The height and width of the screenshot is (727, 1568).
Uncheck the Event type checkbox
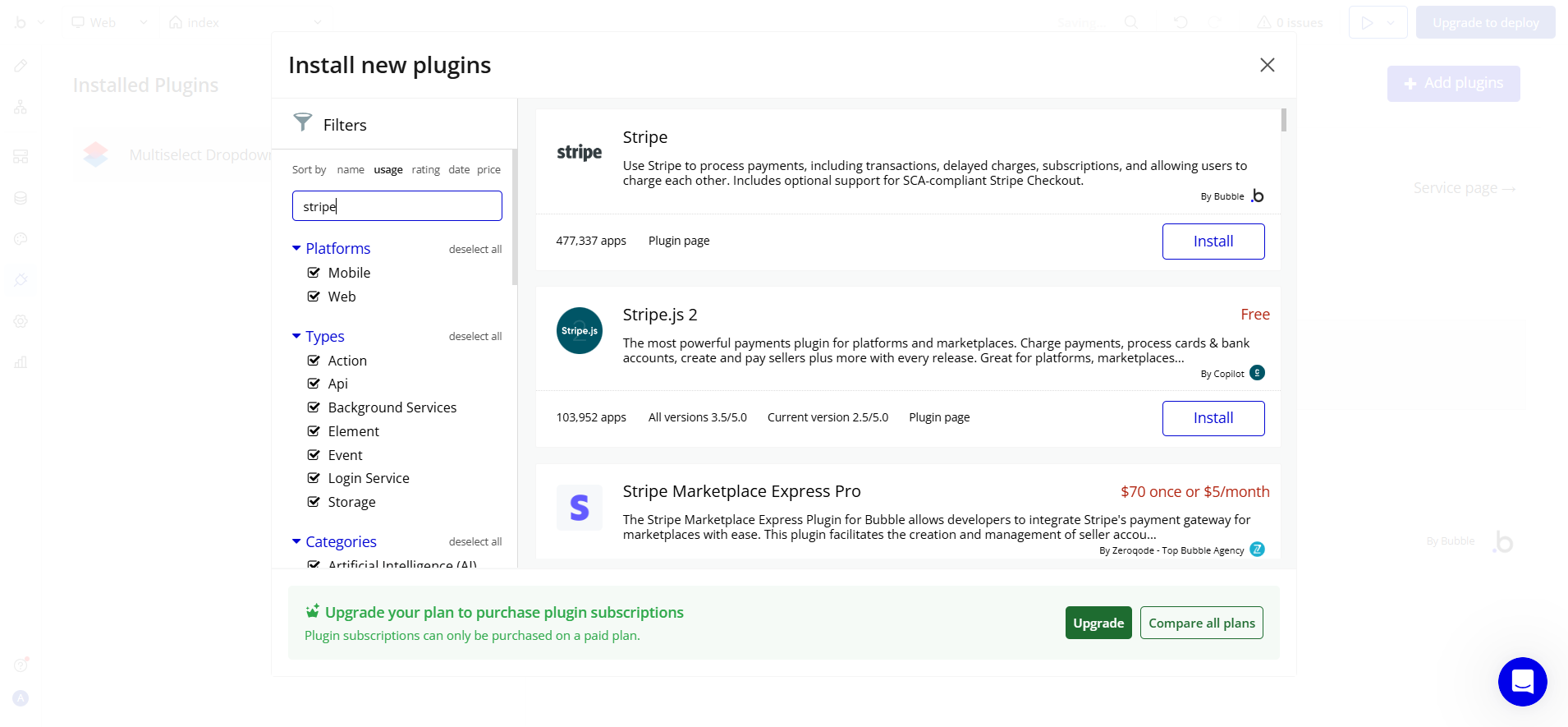(314, 455)
